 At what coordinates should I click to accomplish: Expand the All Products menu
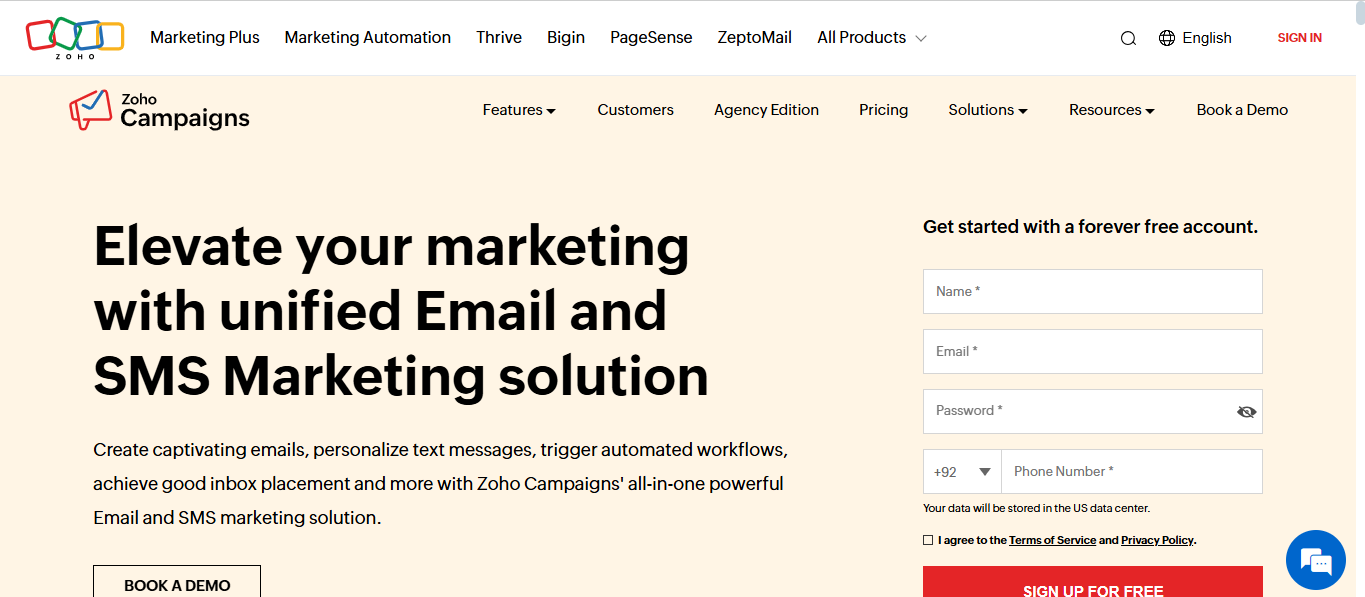pos(872,37)
